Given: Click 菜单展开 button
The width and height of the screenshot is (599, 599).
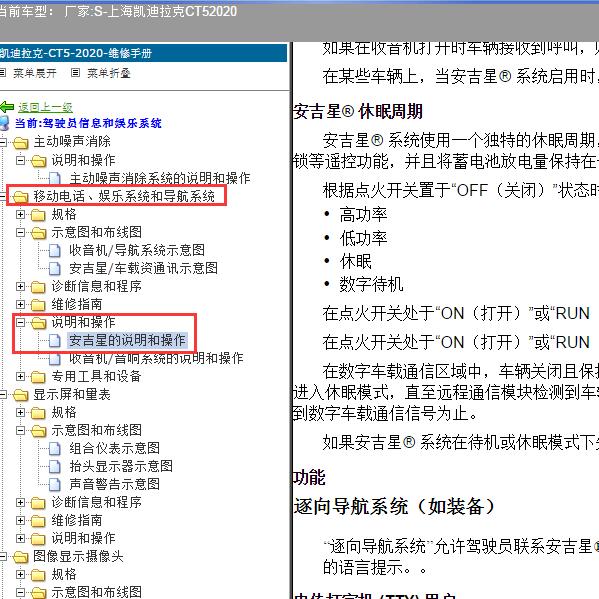Looking at the screenshot, I should click(35, 73).
